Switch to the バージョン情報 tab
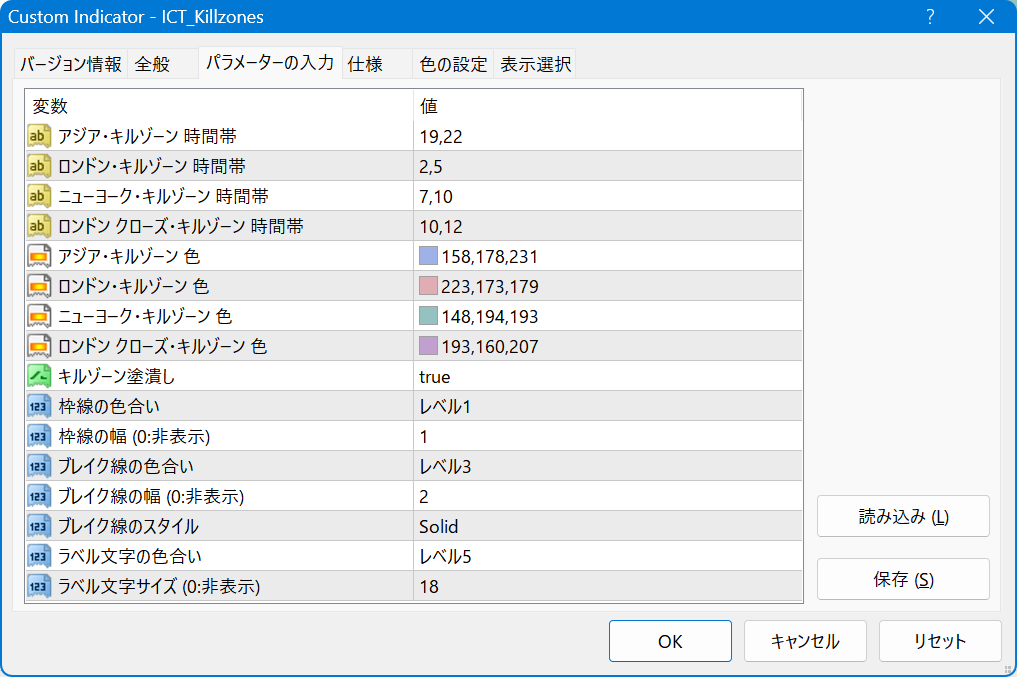Image resolution: width=1017 pixels, height=677 pixels. click(70, 64)
